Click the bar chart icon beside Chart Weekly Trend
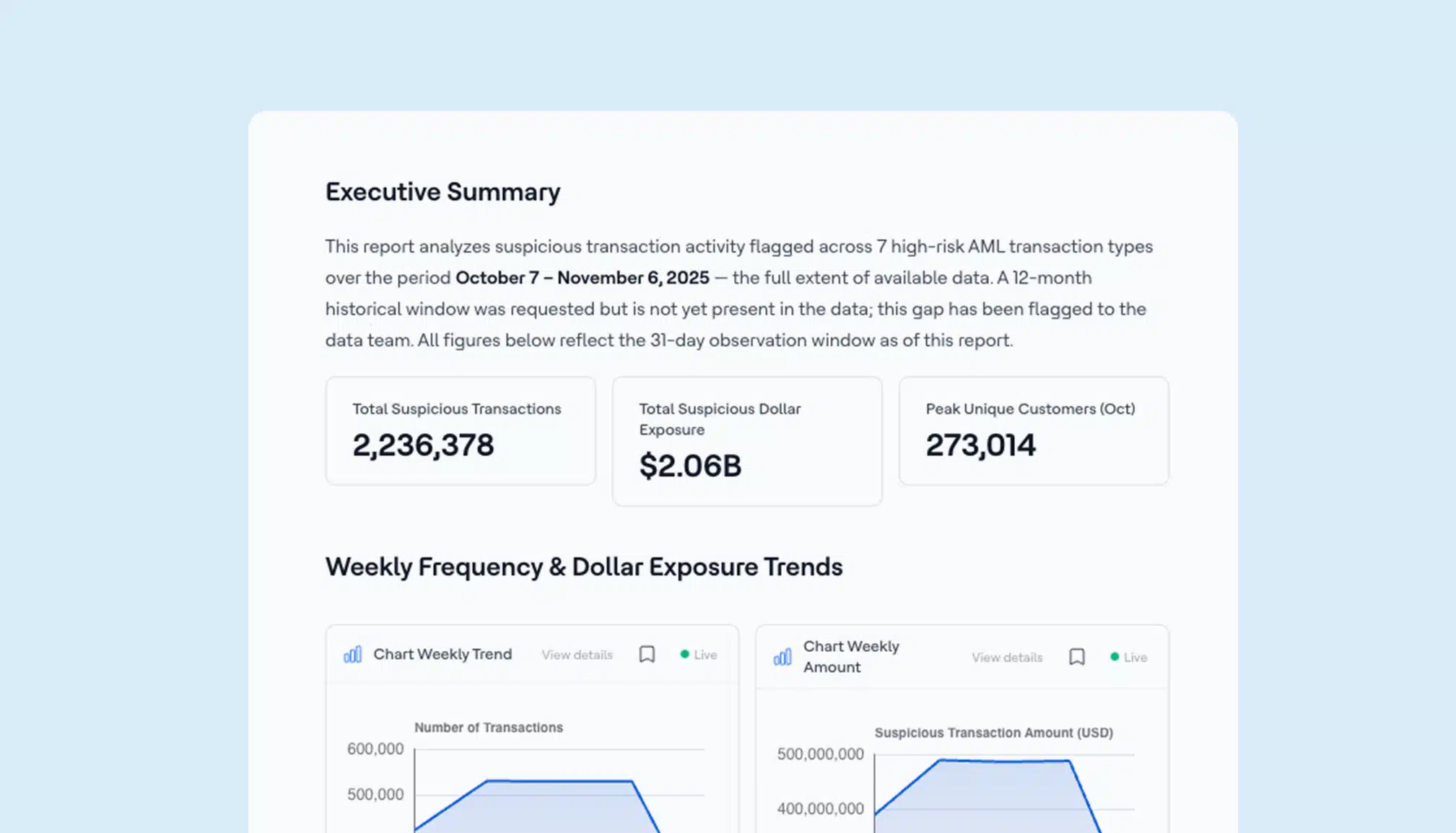The height and width of the screenshot is (833, 1456). pos(352,655)
